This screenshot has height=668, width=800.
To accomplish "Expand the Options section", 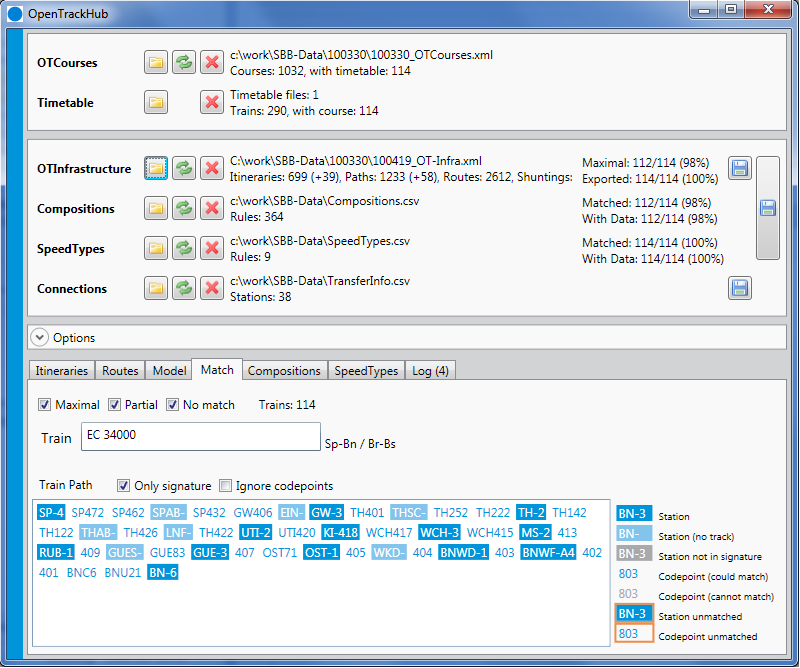I will [40, 337].
